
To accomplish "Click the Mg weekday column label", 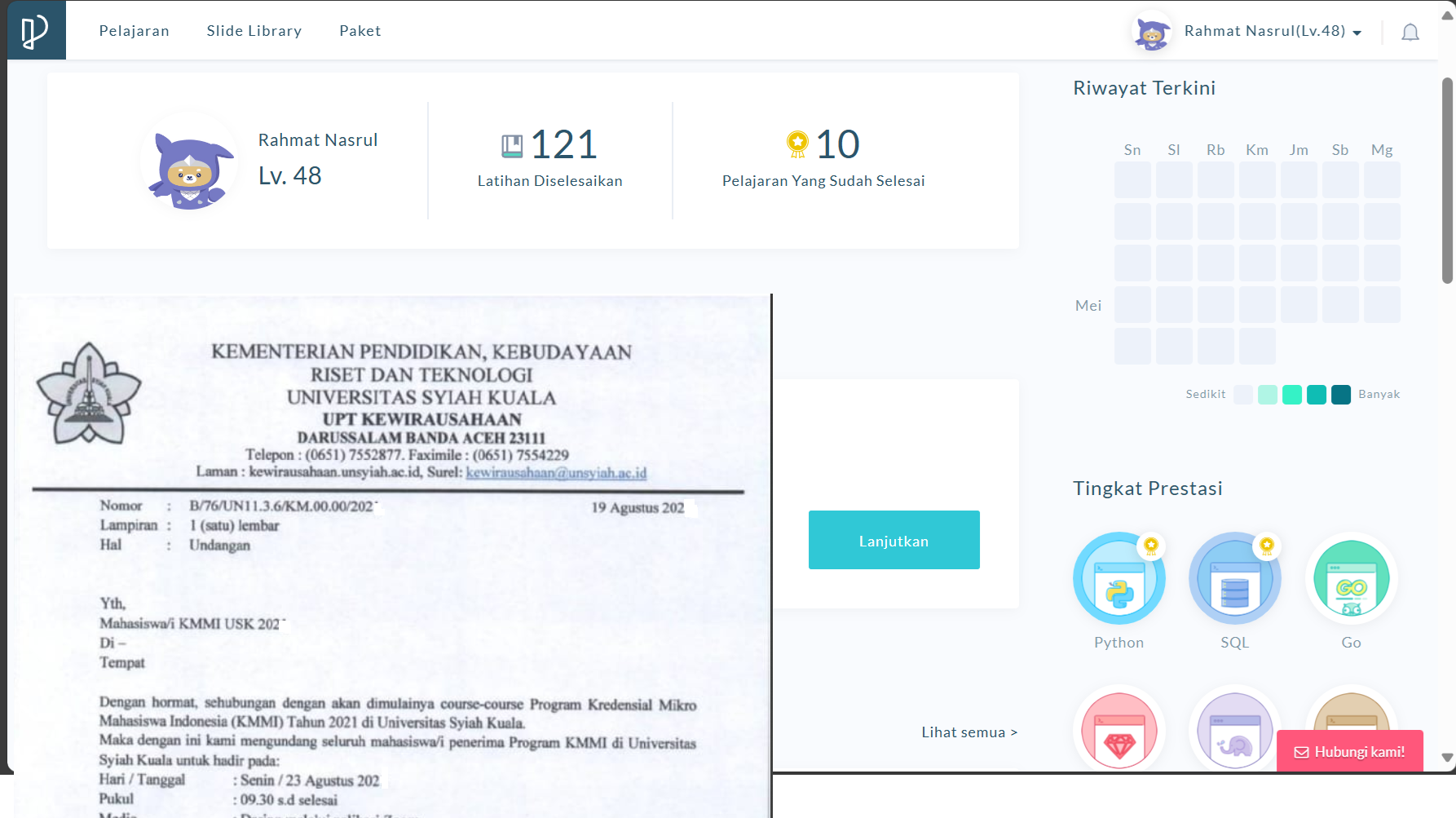I will [x=1382, y=150].
